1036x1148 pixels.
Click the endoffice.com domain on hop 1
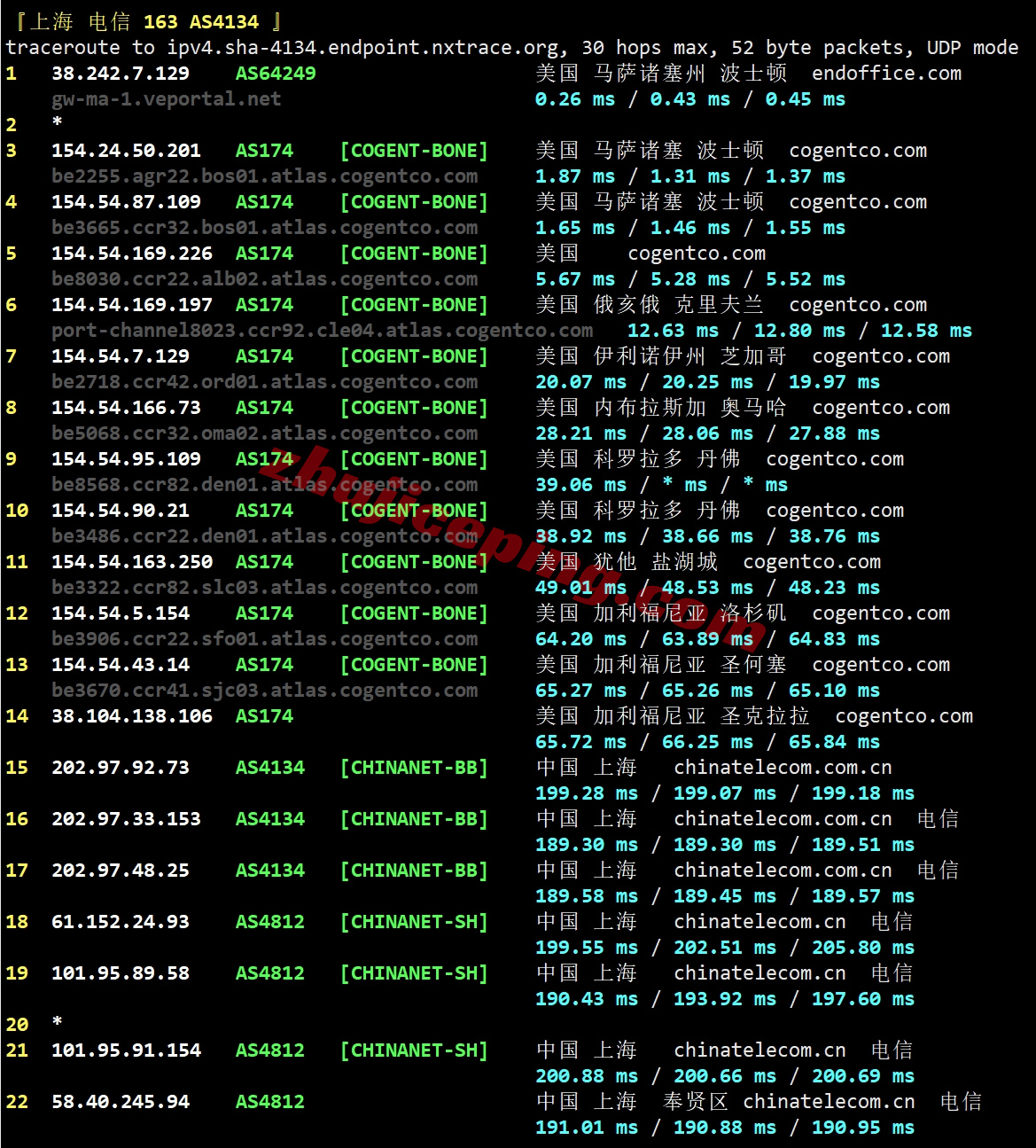pos(884,74)
